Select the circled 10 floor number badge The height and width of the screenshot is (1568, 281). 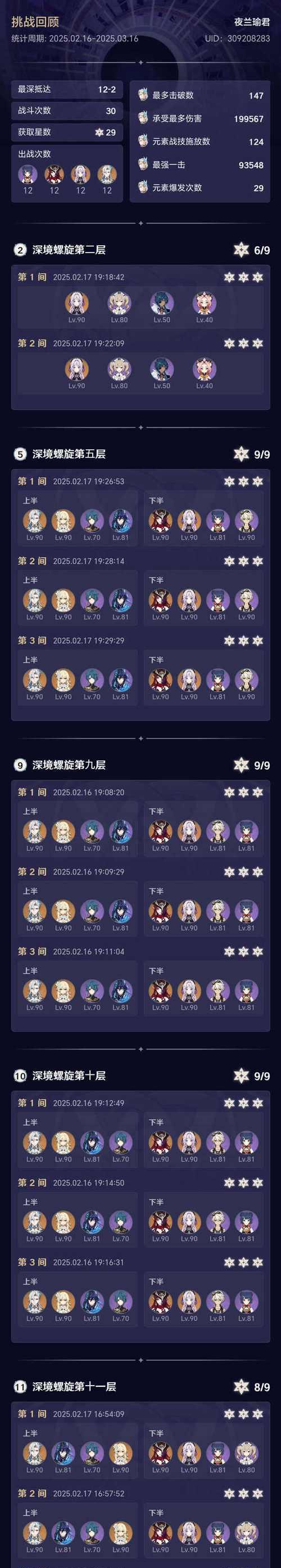(20, 1075)
